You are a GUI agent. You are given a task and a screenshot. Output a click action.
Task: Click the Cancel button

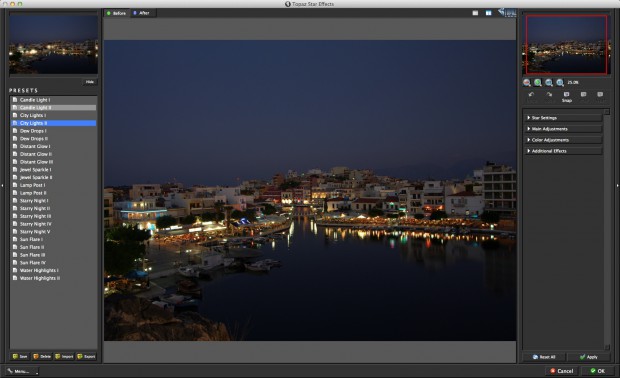point(562,371)
